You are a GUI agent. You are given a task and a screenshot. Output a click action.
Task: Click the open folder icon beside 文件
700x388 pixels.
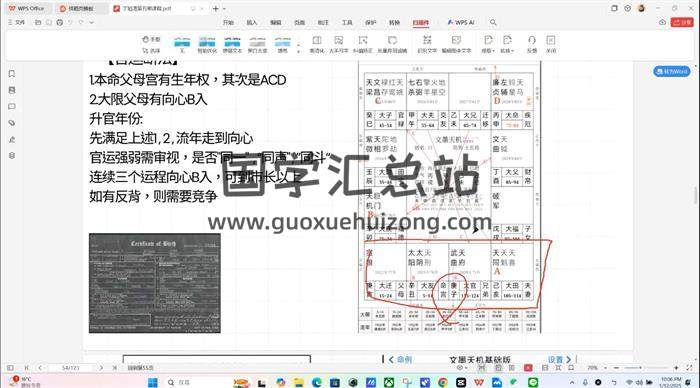point(38,22)
